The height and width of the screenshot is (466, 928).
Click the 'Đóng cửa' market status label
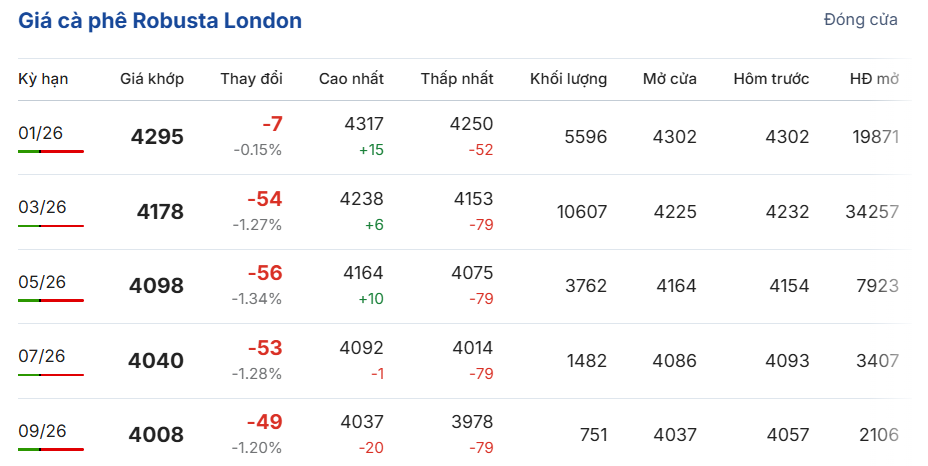(x=860, y=20)
